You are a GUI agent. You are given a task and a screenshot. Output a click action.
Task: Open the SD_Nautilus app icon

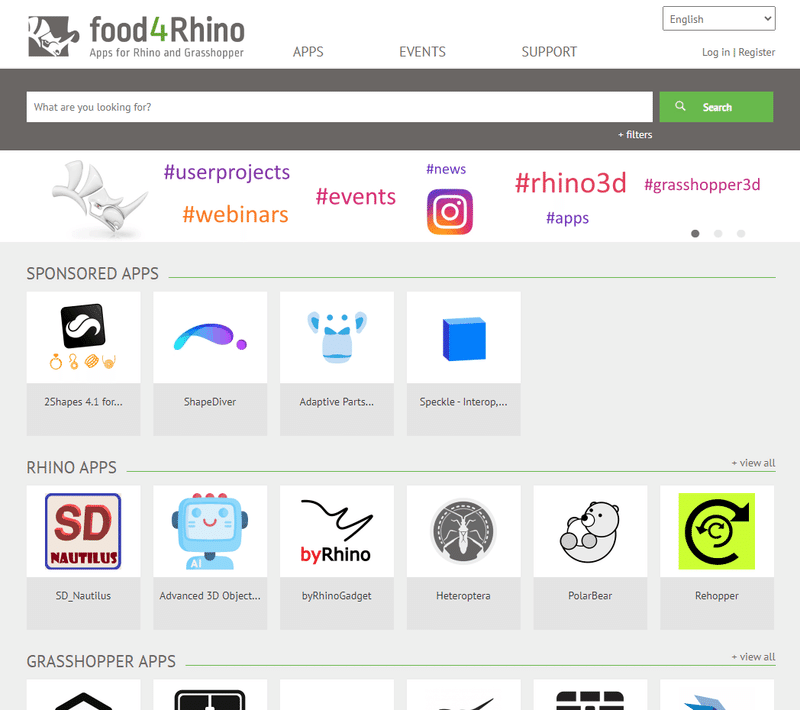pyautogui.click(x=83, y=531)
